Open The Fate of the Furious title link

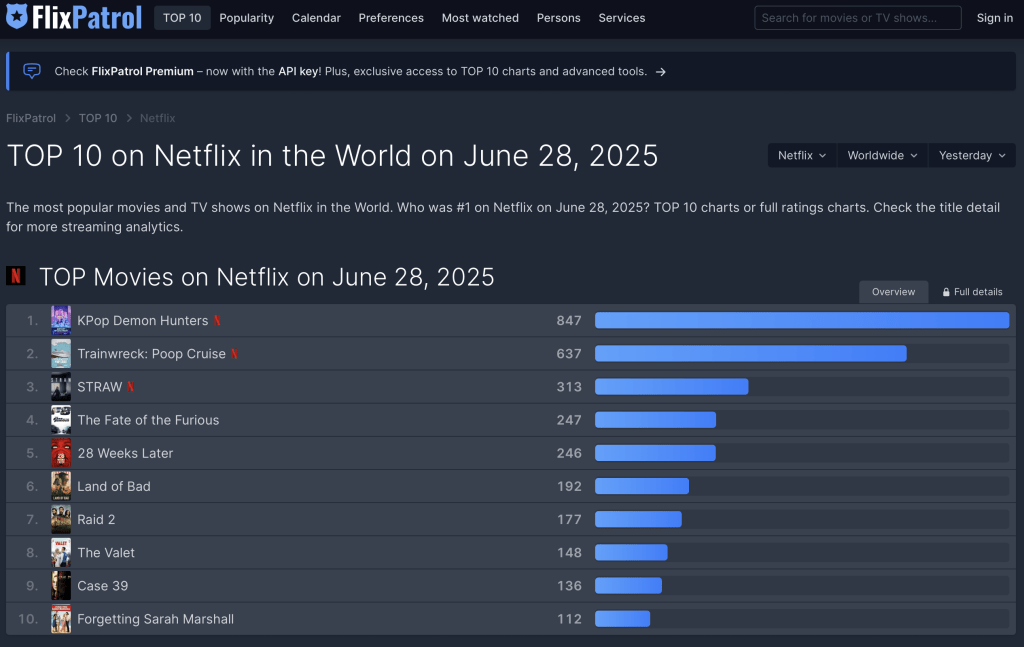(x=148, y=420)
